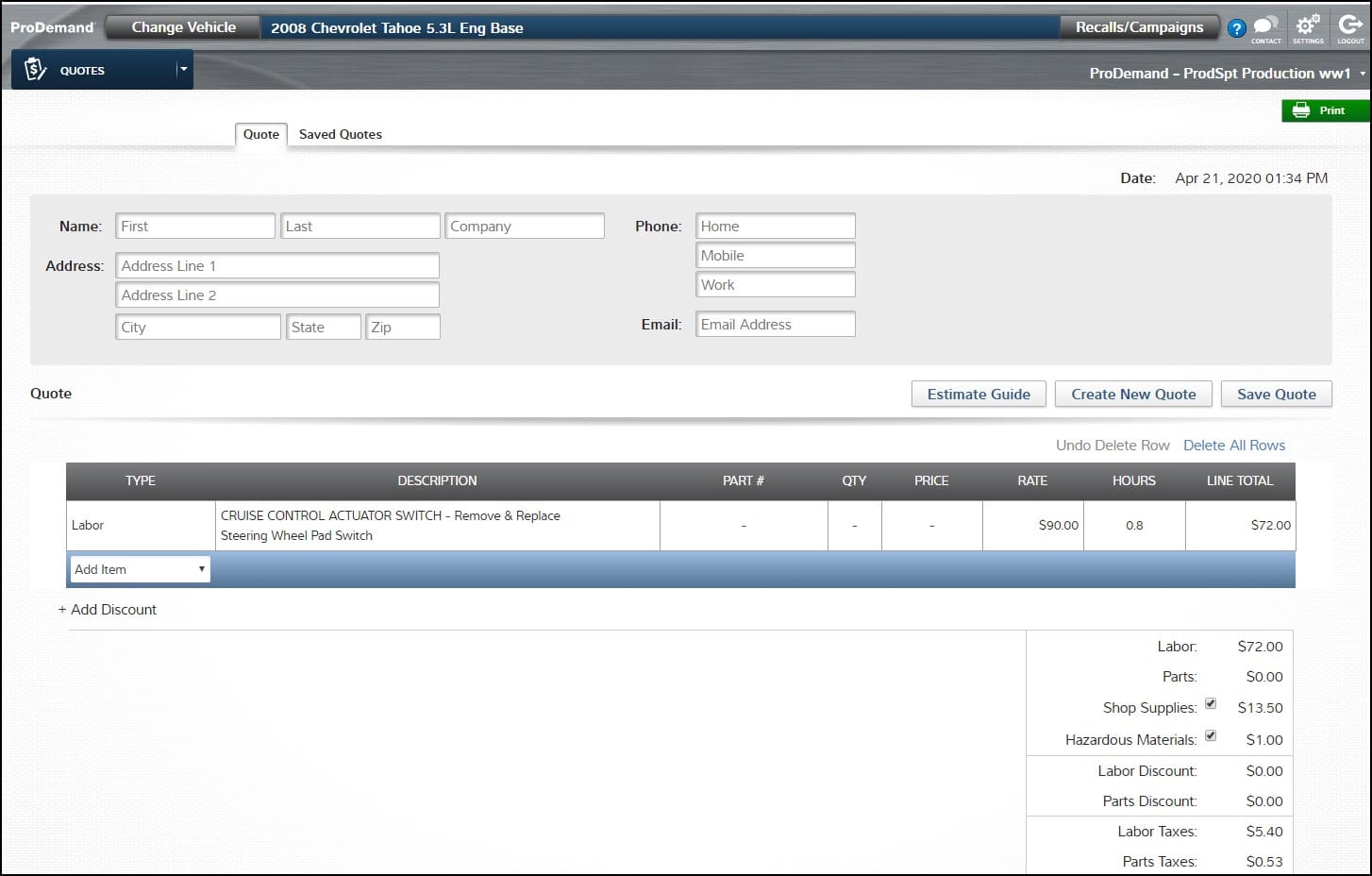The image size is (1372, 876).
Task: Open the Settings gear icon
Action: (1308, 26)
